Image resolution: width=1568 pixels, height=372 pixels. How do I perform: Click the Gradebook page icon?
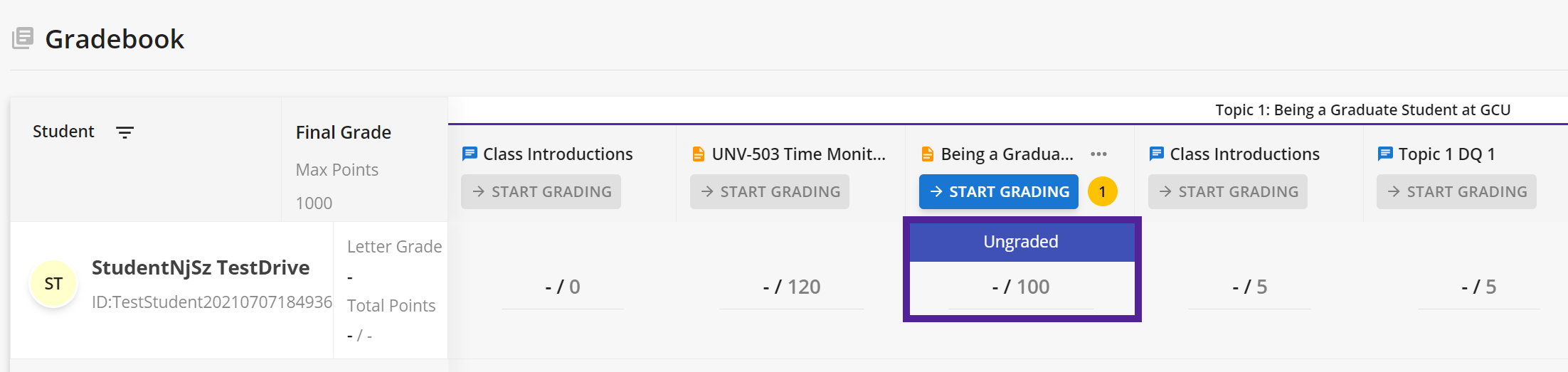click(23, 38)
